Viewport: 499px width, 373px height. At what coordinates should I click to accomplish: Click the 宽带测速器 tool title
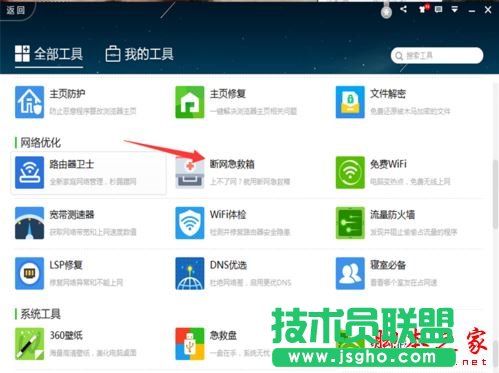(x=72, y=214)
